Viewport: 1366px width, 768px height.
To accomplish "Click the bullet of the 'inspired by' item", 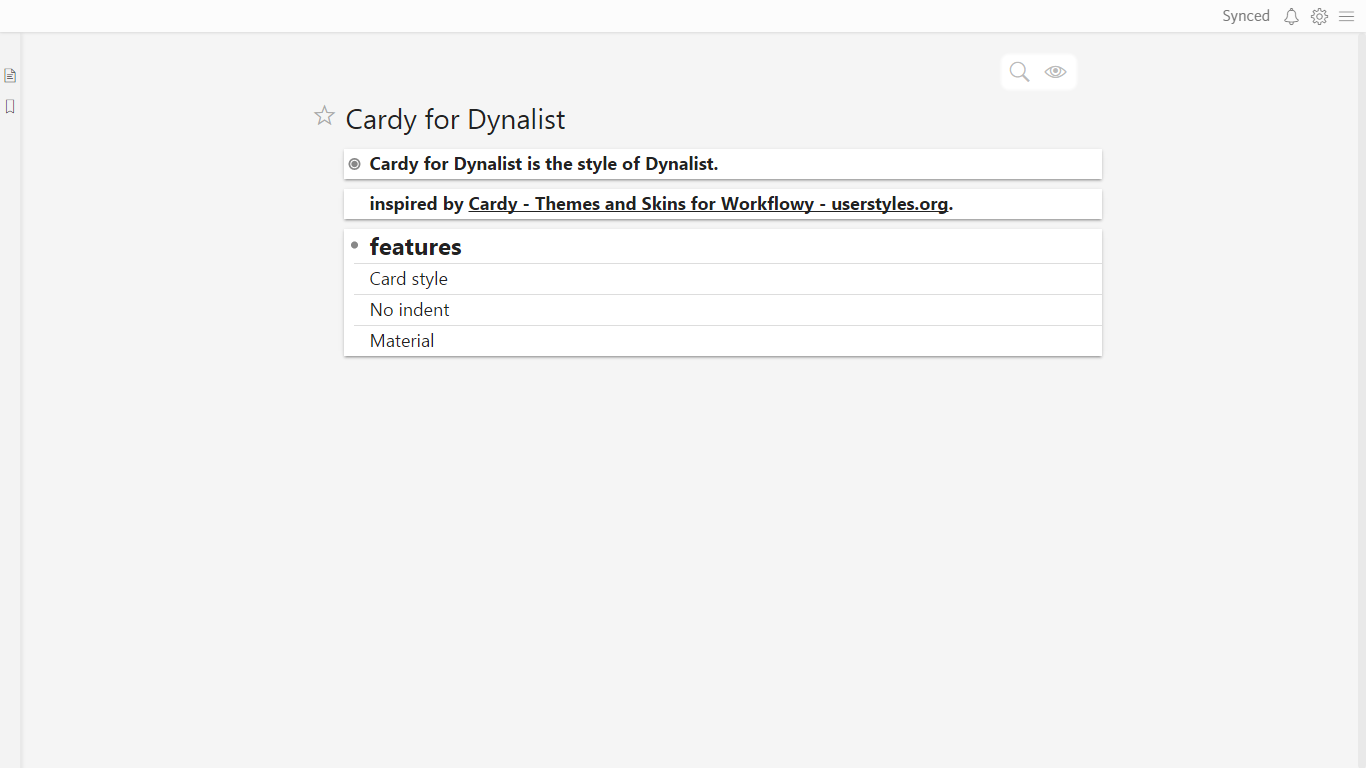I will click(x=354, y=204).
